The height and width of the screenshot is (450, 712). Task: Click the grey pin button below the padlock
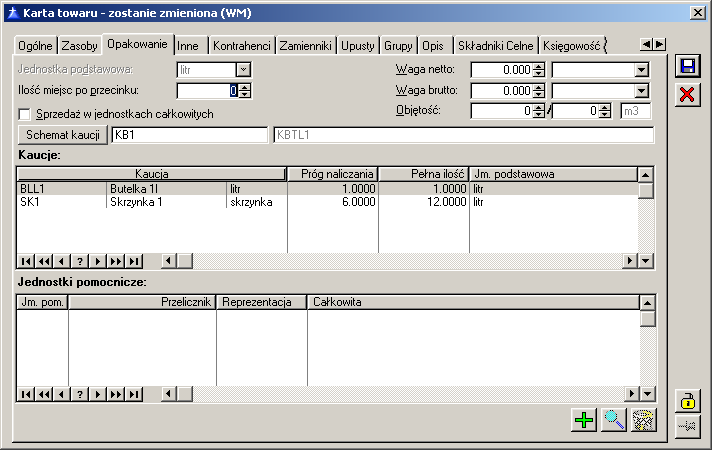(687, 426)
